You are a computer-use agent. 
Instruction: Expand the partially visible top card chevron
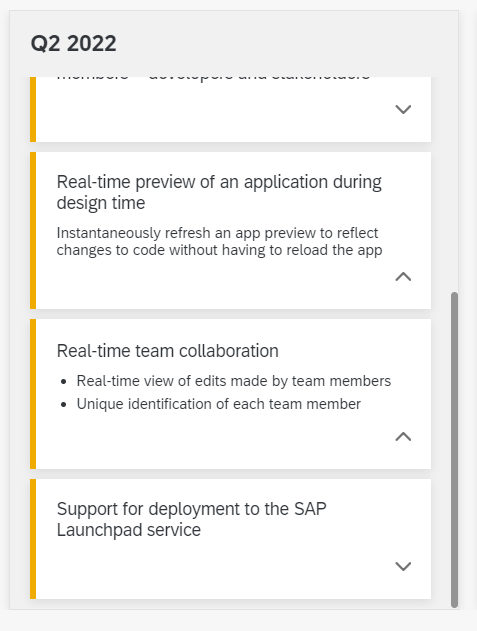pyautogui.click(x=403, y=109)
